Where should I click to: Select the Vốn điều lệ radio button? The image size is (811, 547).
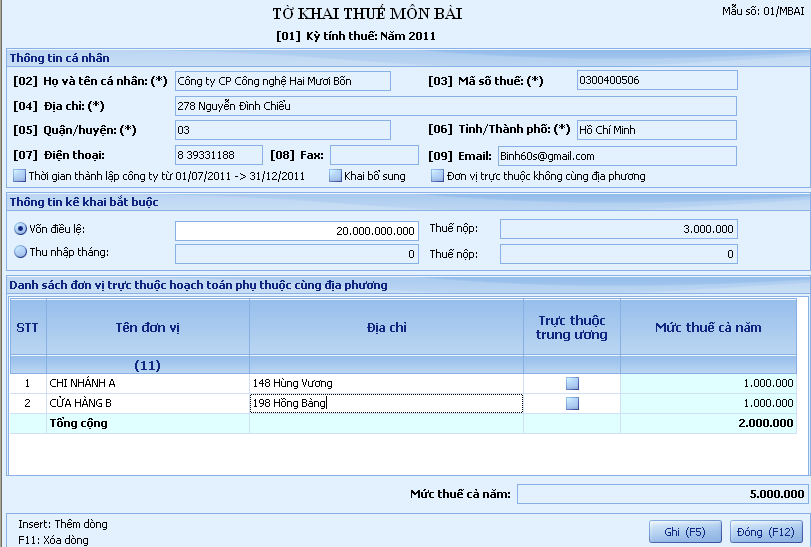coord(20,230)
